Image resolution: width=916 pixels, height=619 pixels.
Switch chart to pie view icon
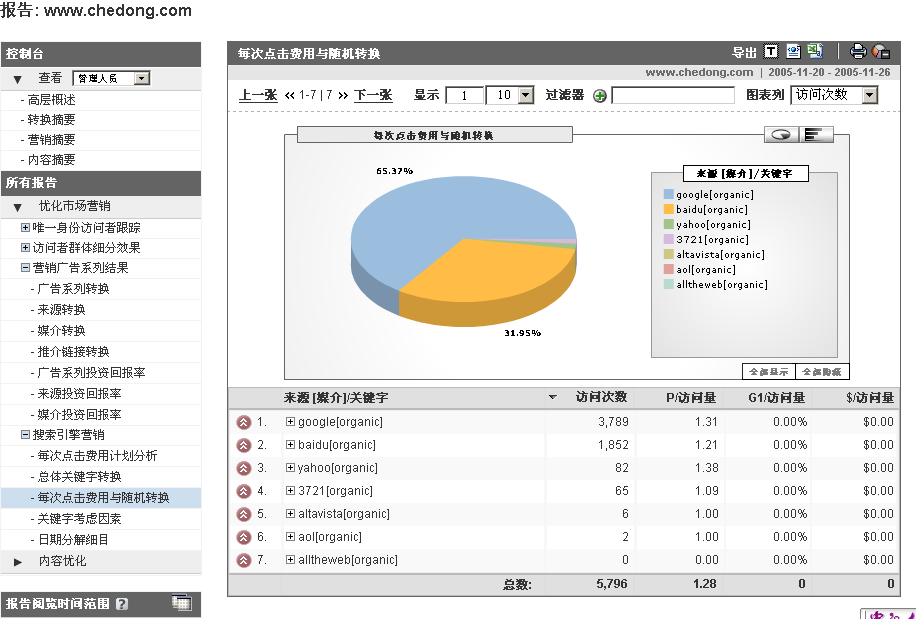(781, 135)
